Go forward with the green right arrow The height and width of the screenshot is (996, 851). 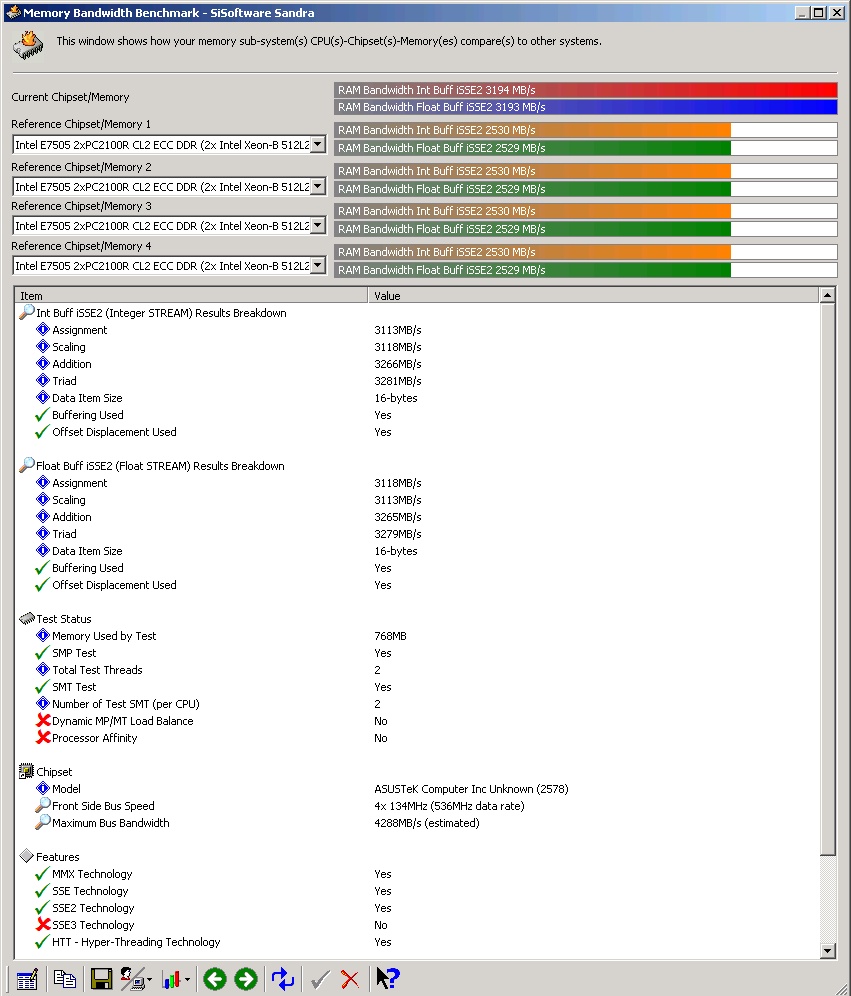pyautogui.click(x=246, y=979)
